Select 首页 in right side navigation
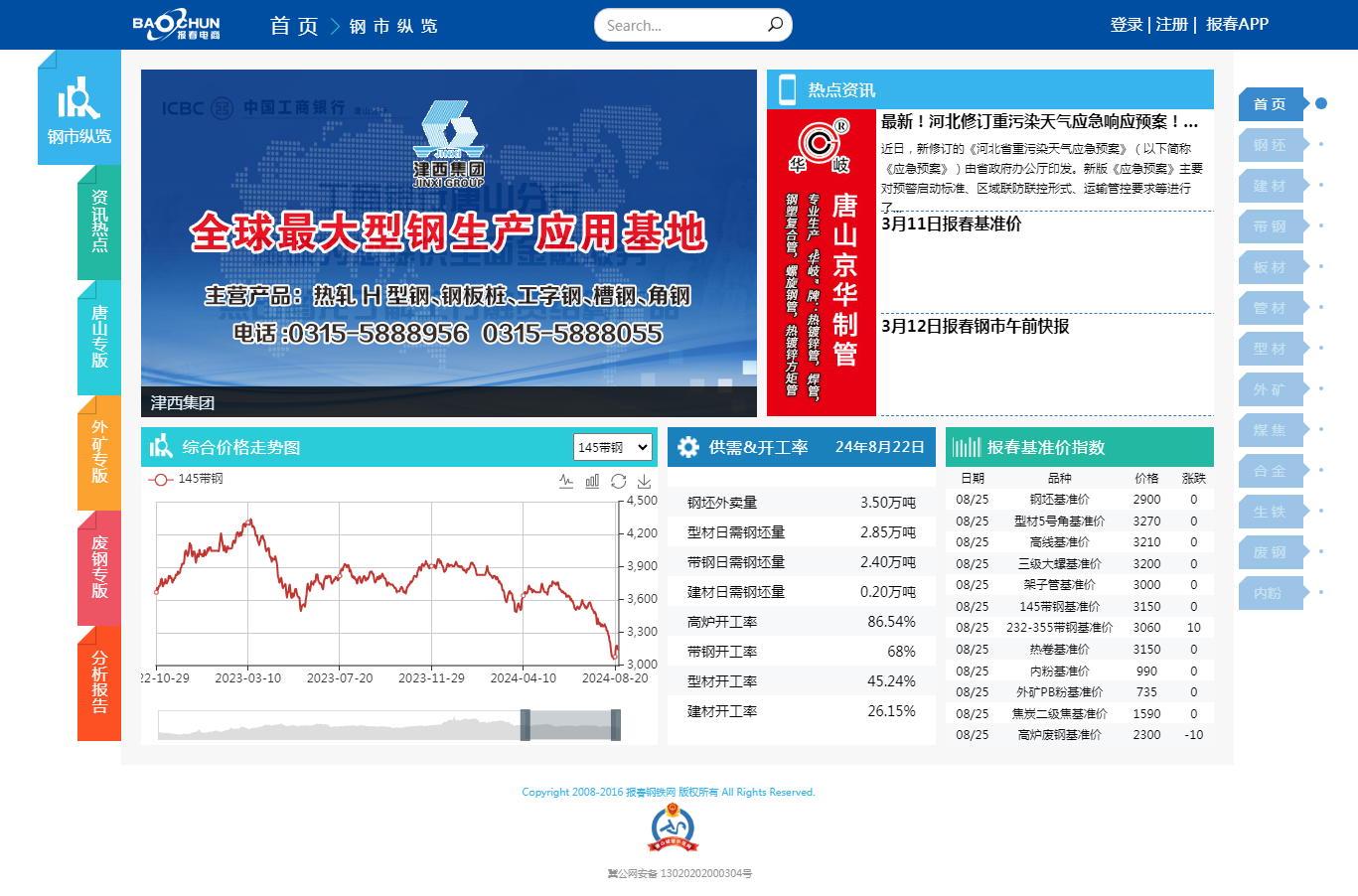Screen dimensions: 1358x896 pyautogui.click(x=1271, y=104)
